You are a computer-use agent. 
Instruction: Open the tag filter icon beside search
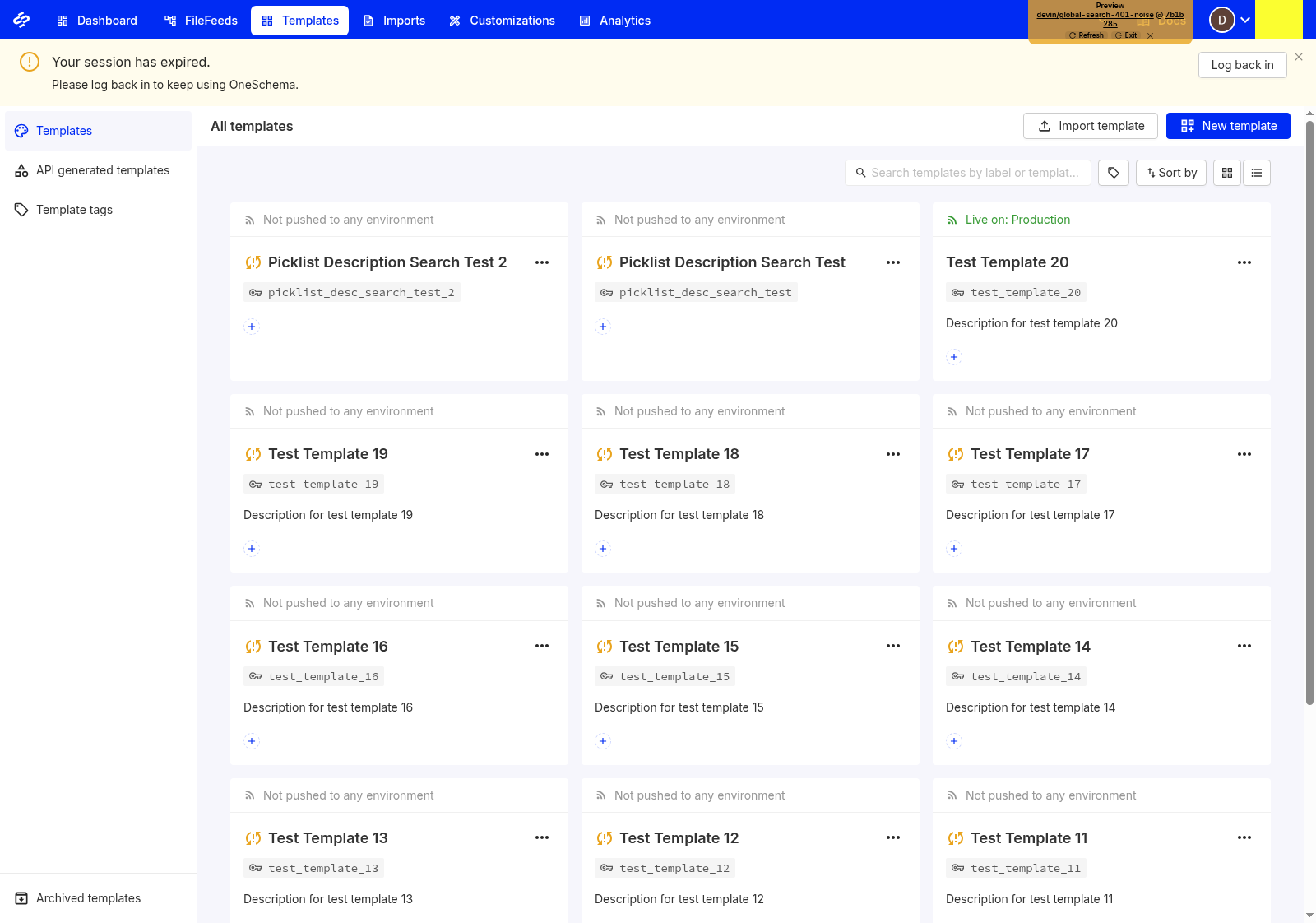coord(1114,173)
